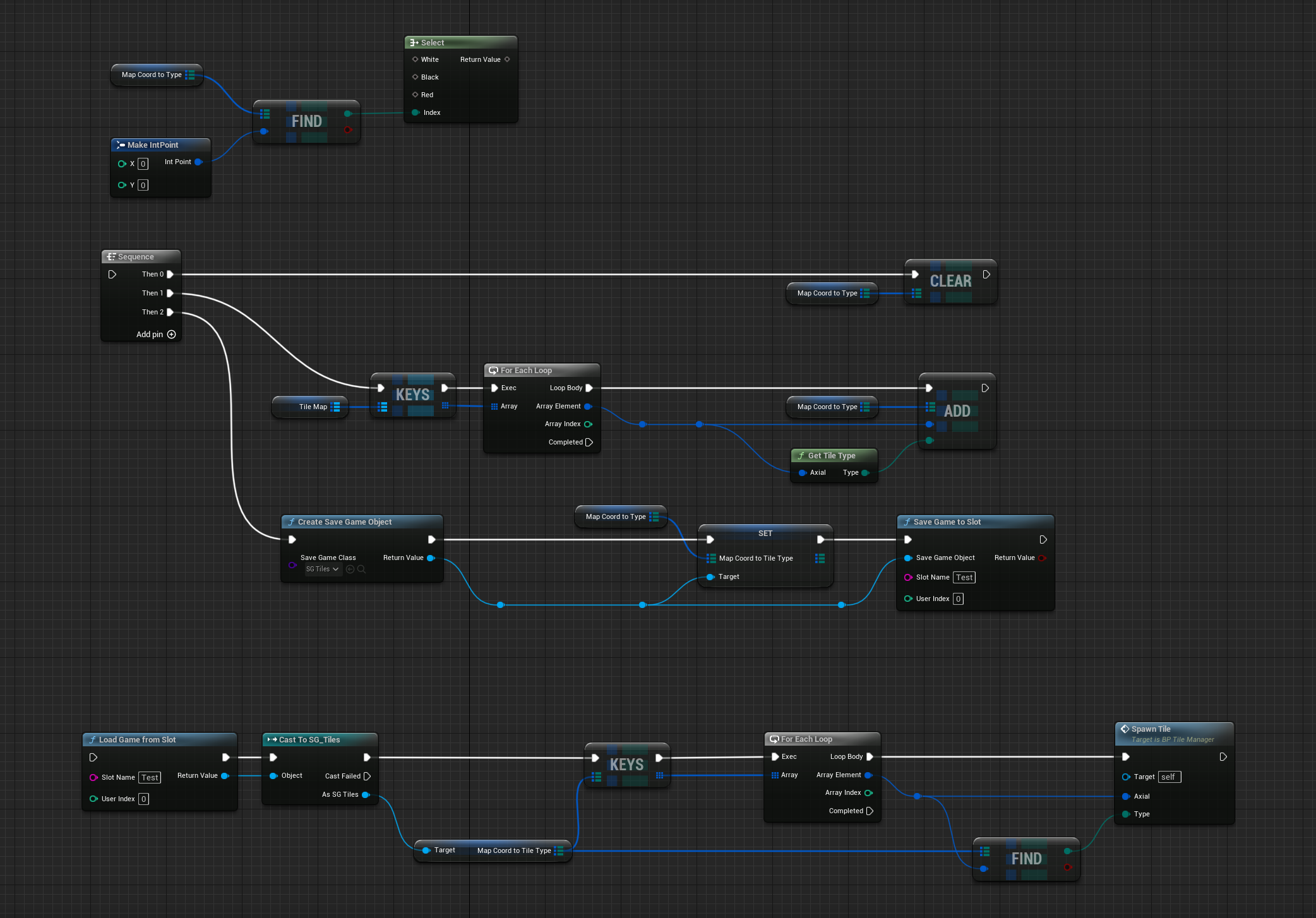Click the Completed pin on middle For Each Loop
Viewport: 1316px width, 918px height.
(x=589, y=442)
